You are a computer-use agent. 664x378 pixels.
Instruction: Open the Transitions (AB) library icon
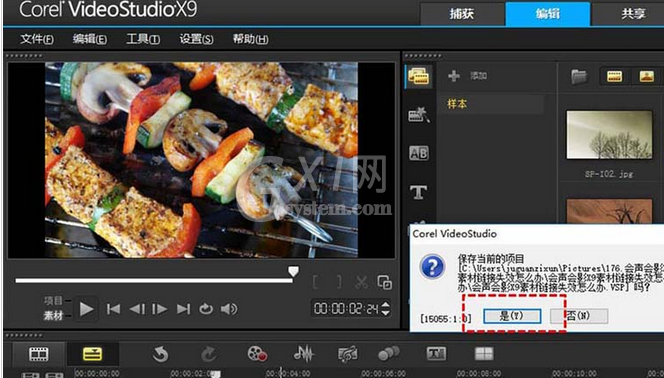tap(418, 153)
